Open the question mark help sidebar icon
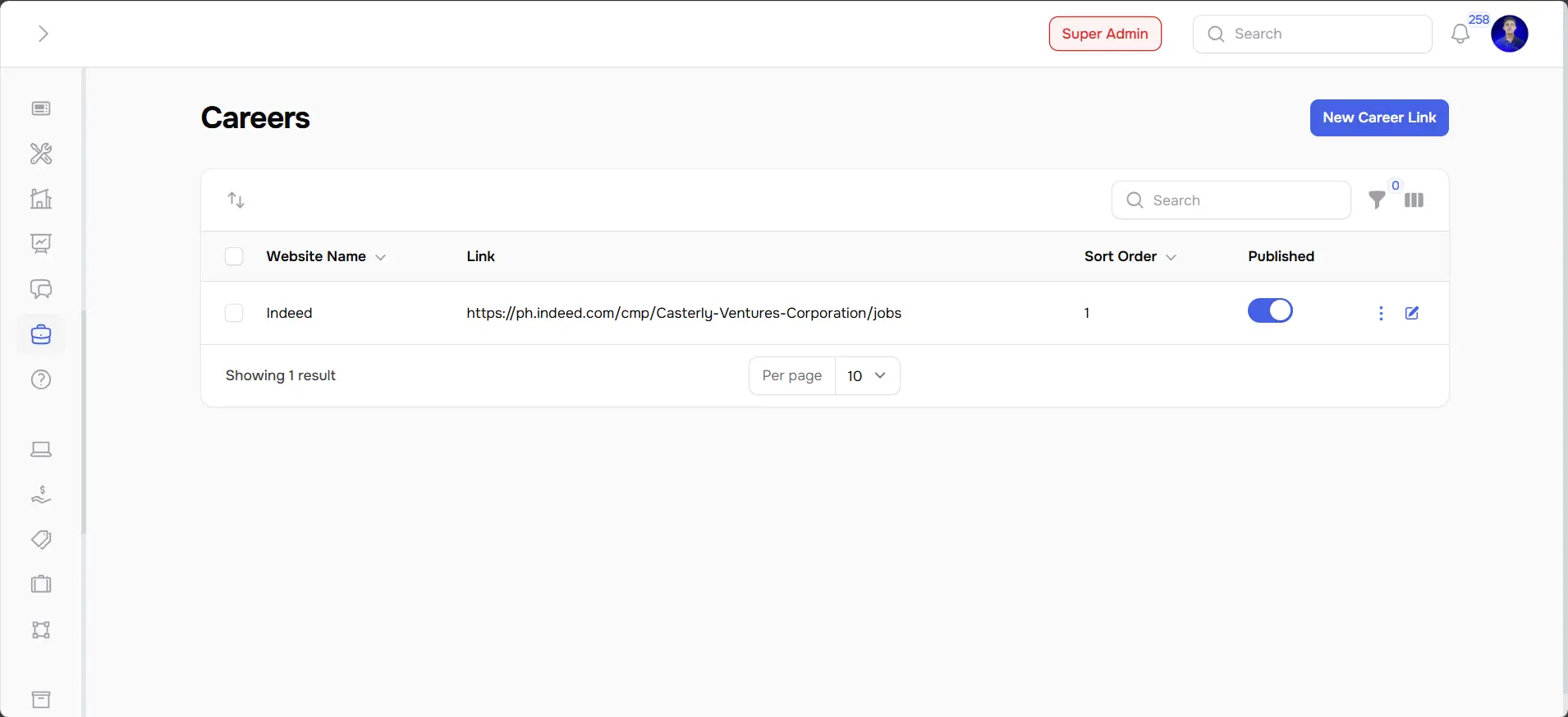Screen dimensions: 1568x717 pos(41,379)
